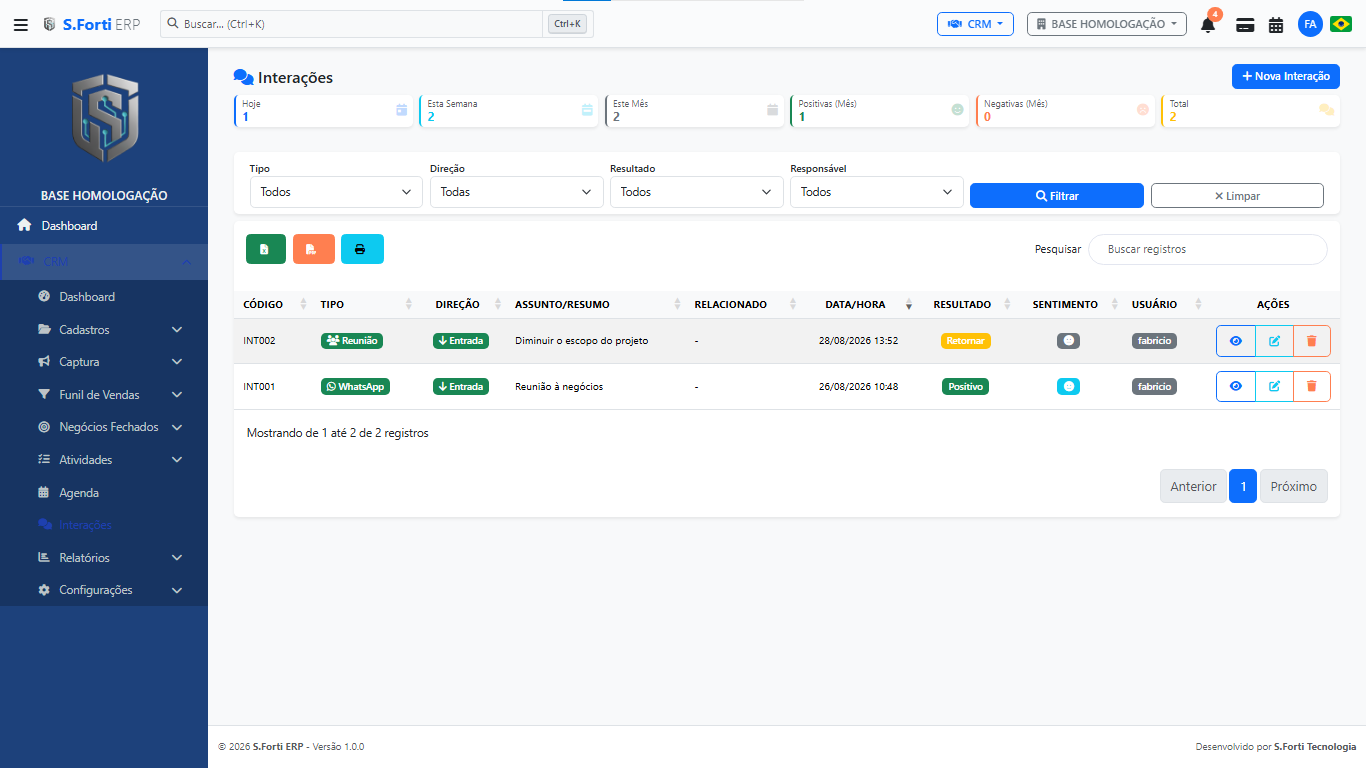Click subject 'Diminuir o escopo do projeto'

tap(581, 341)
